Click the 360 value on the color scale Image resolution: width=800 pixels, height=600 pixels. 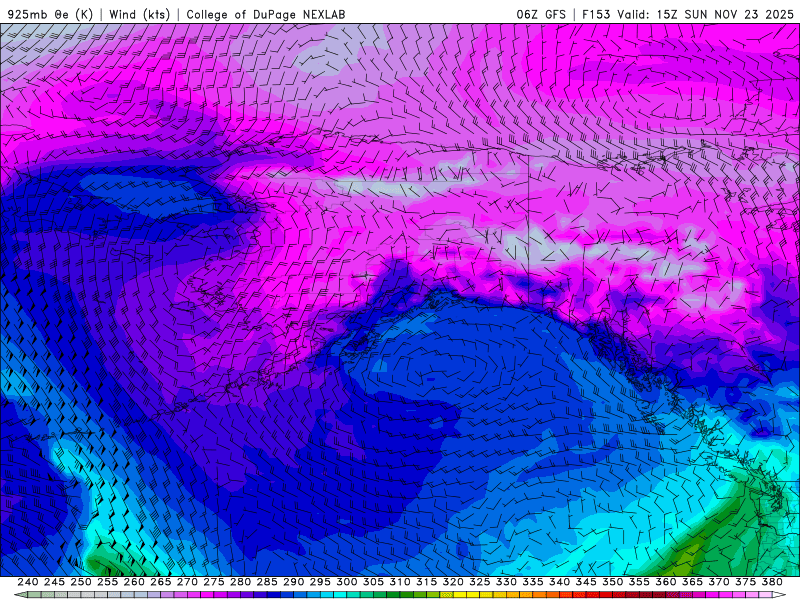665,582
